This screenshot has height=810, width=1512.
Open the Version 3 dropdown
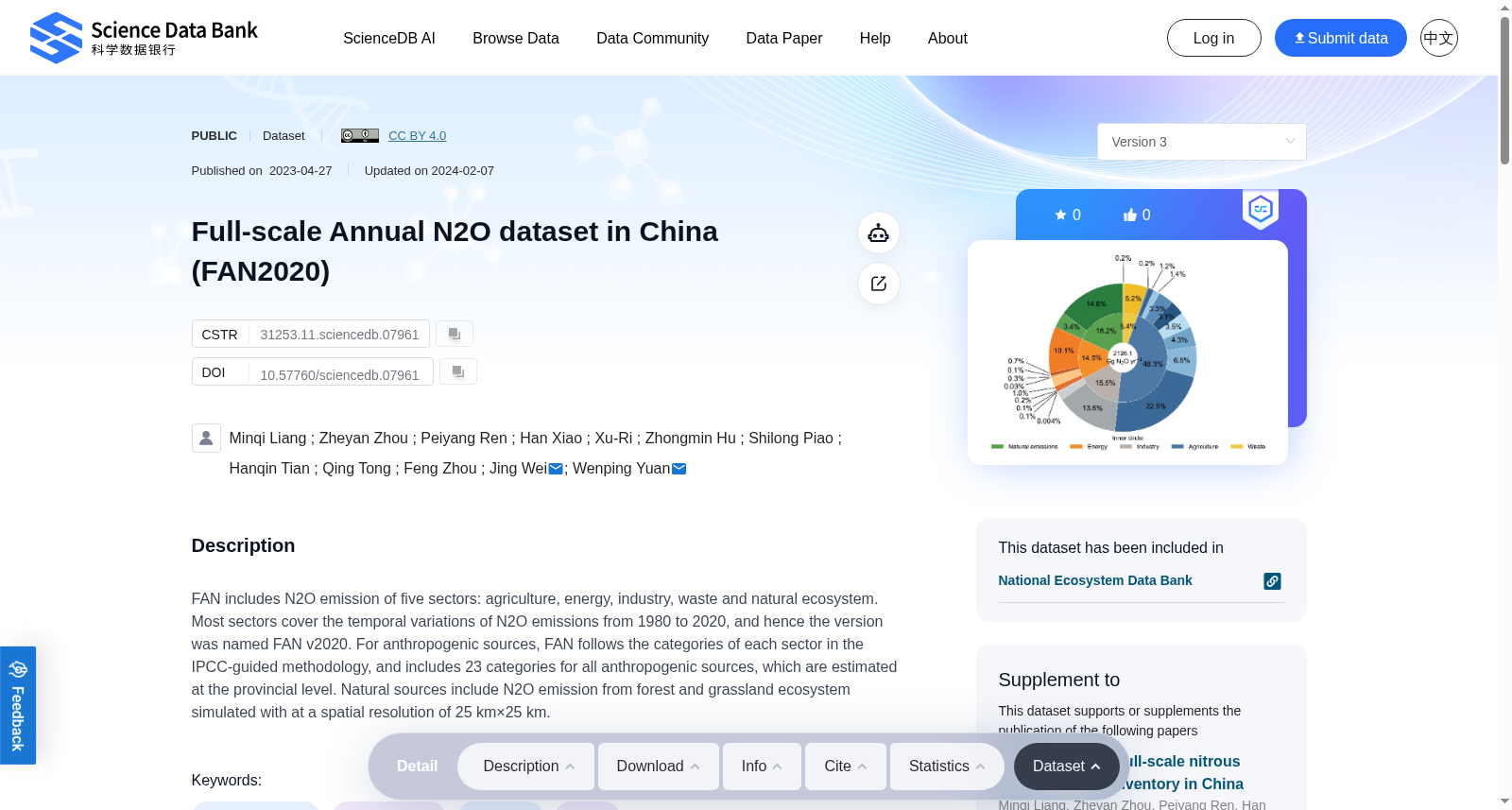[1202, 142]
